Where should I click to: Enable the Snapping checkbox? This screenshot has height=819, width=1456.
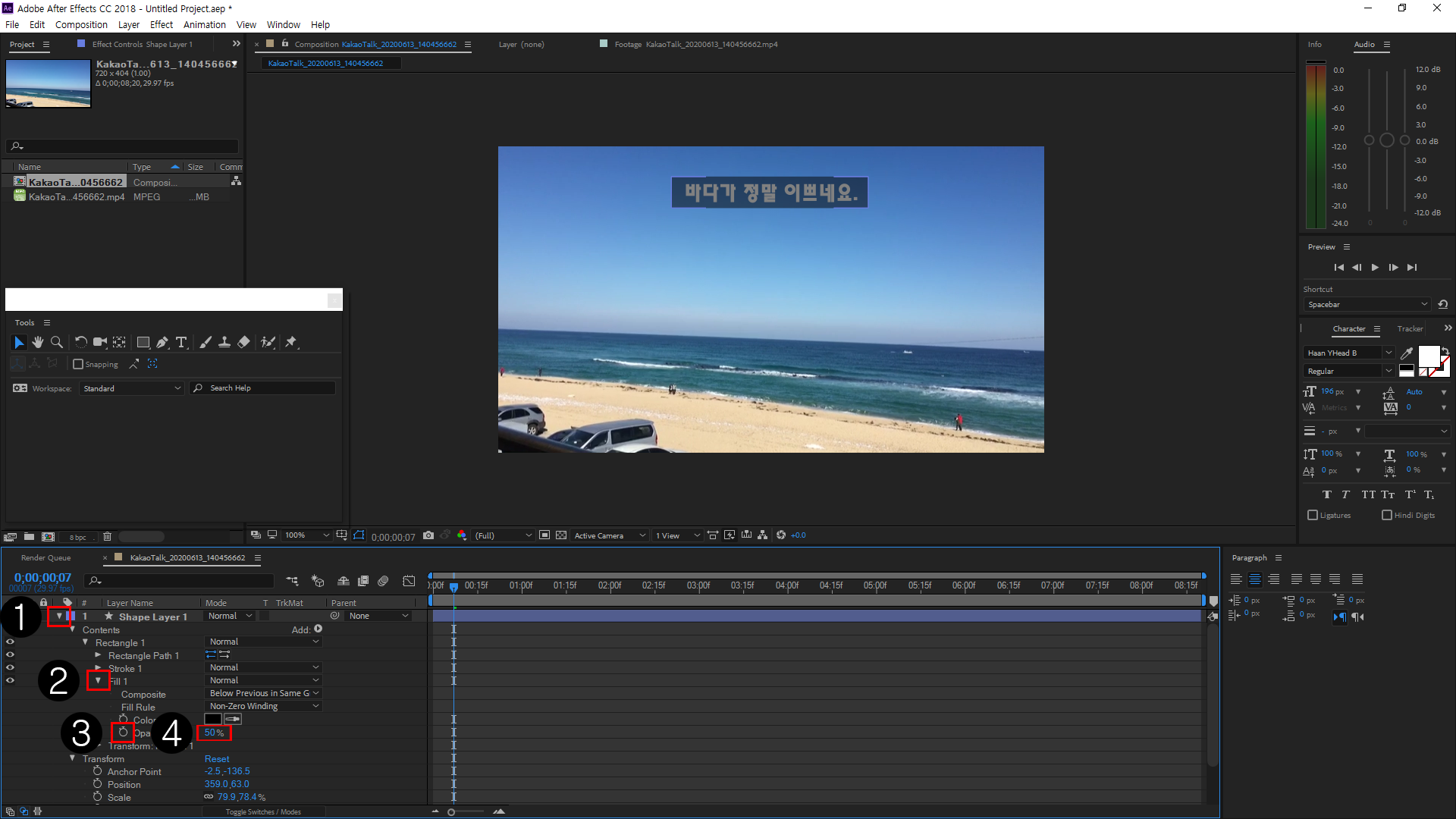tap(78, 365)
